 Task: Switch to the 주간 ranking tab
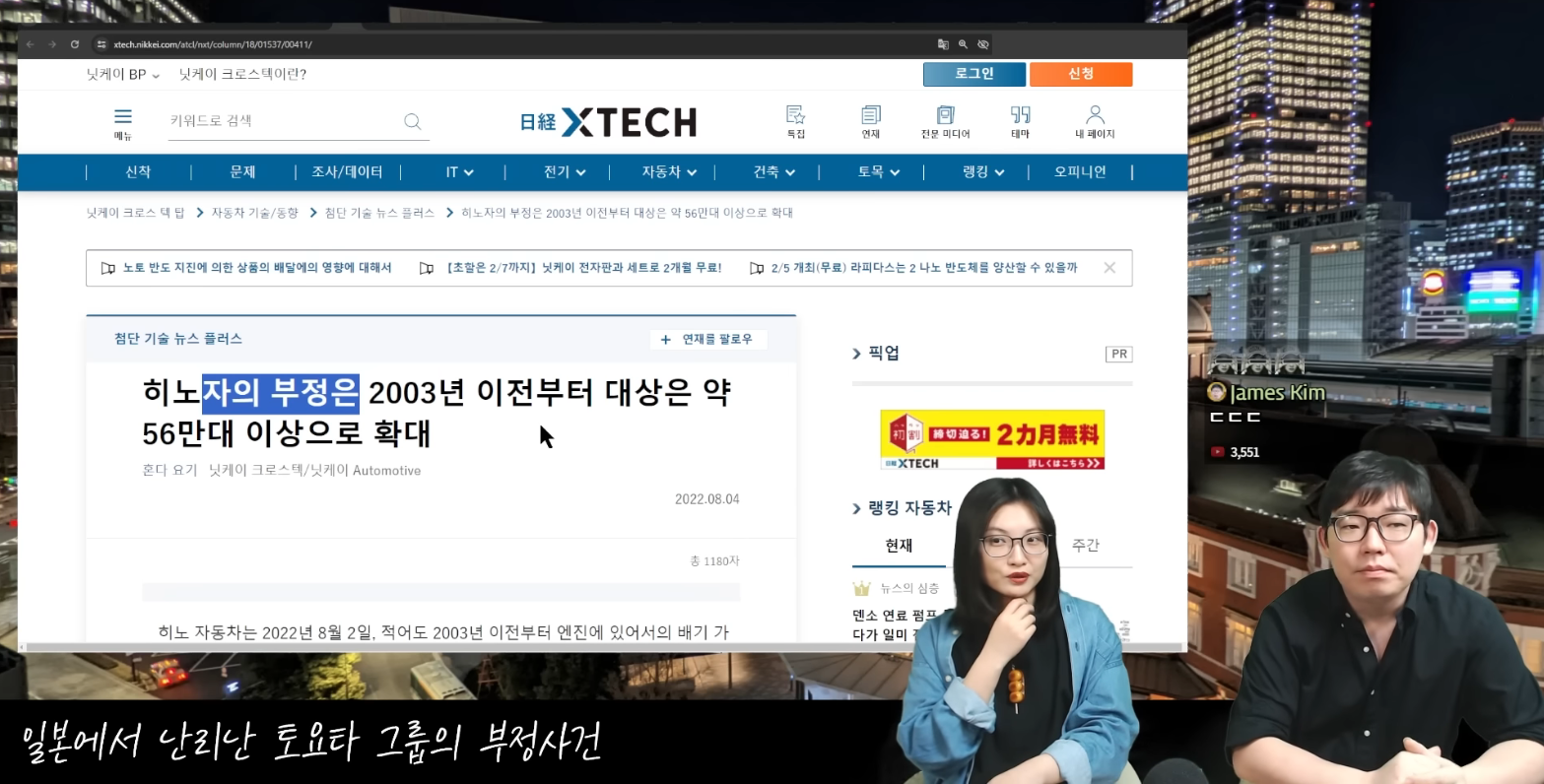(1085, 545)
